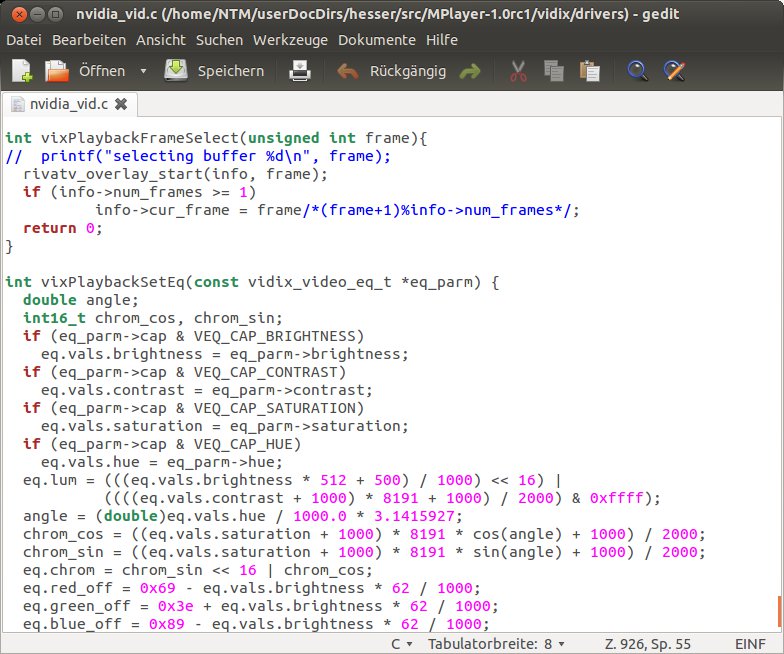Click the window maximize button

click(56, 14)
